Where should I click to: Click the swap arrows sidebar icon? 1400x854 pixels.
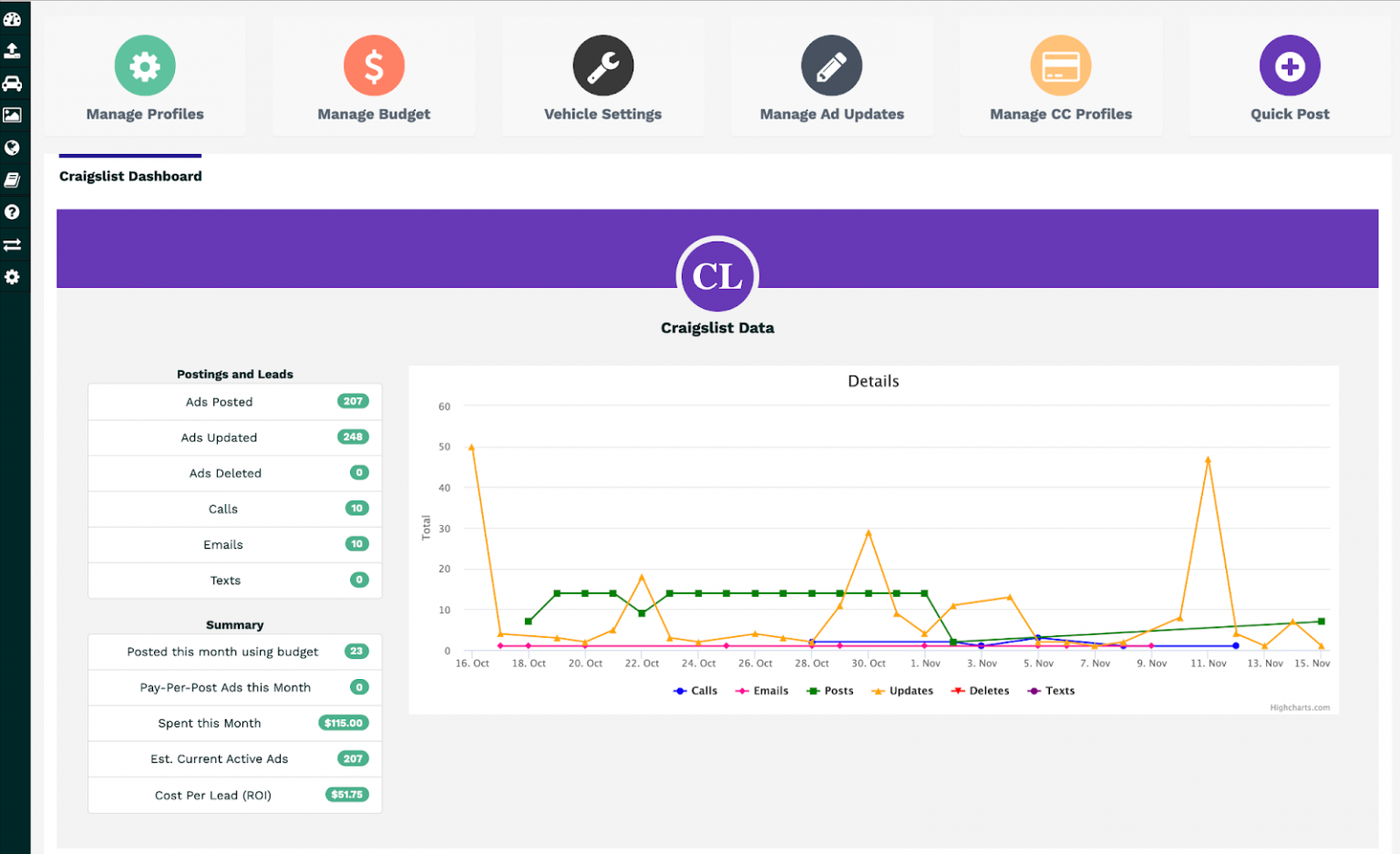click(x=12, y=245)
